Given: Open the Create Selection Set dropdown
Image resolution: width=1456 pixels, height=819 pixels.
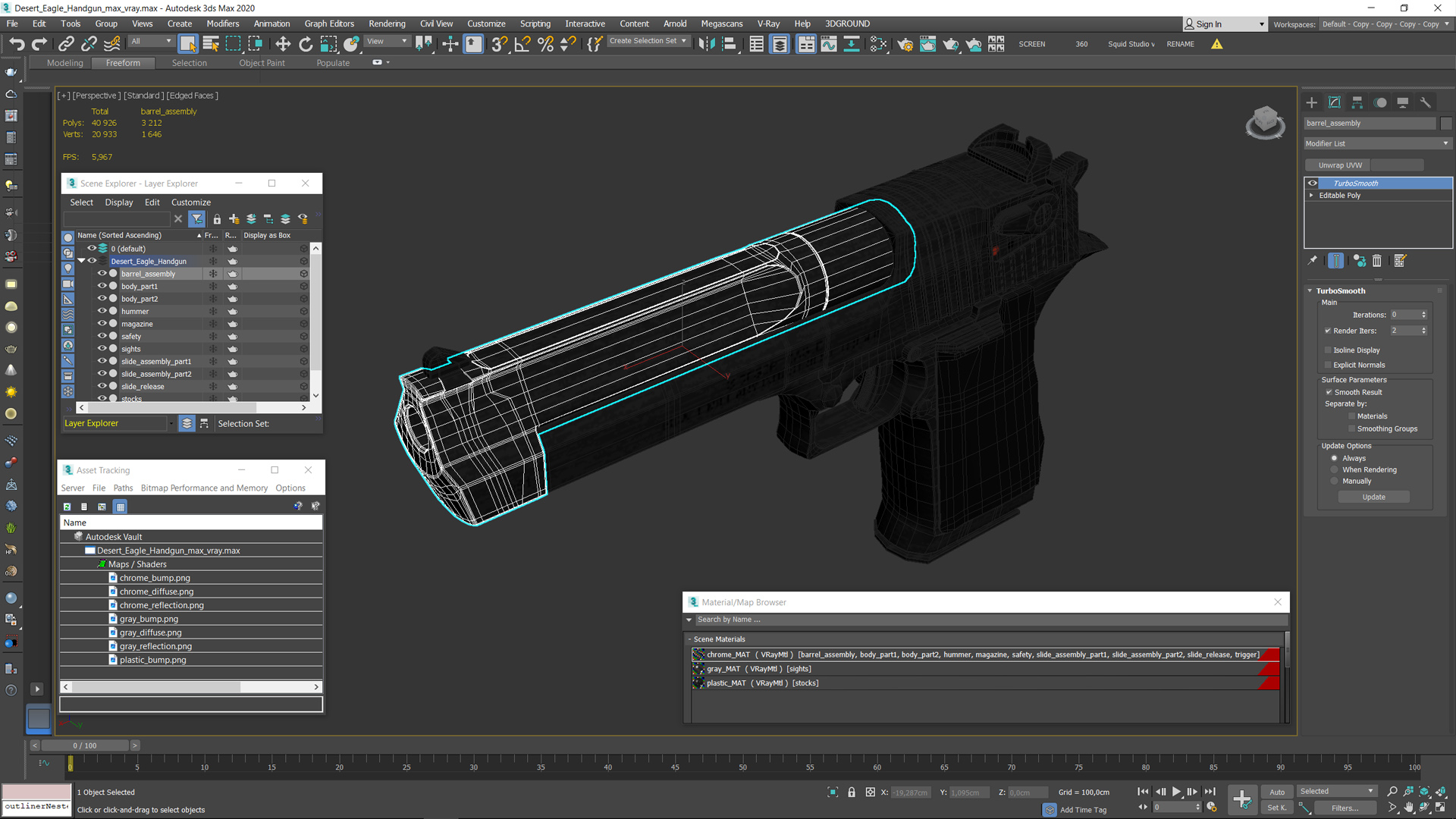Looking at the screenshot, I should (x=648, y=41).
